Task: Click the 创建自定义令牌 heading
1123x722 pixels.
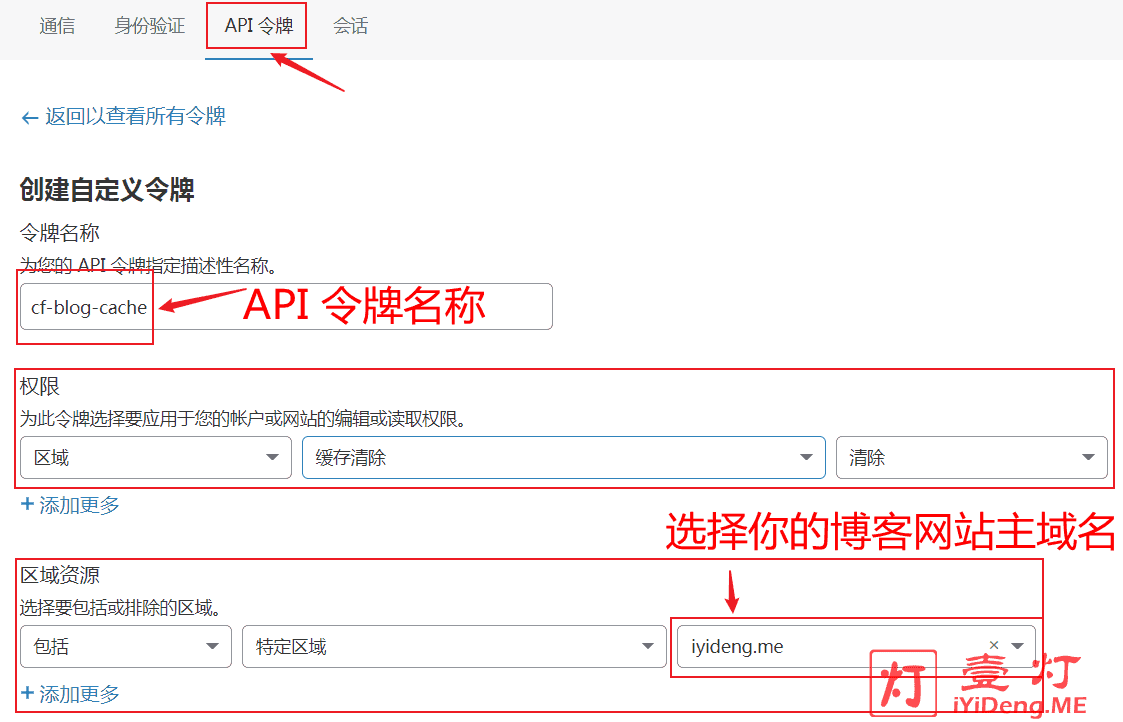Action: [x=107, y=189]
